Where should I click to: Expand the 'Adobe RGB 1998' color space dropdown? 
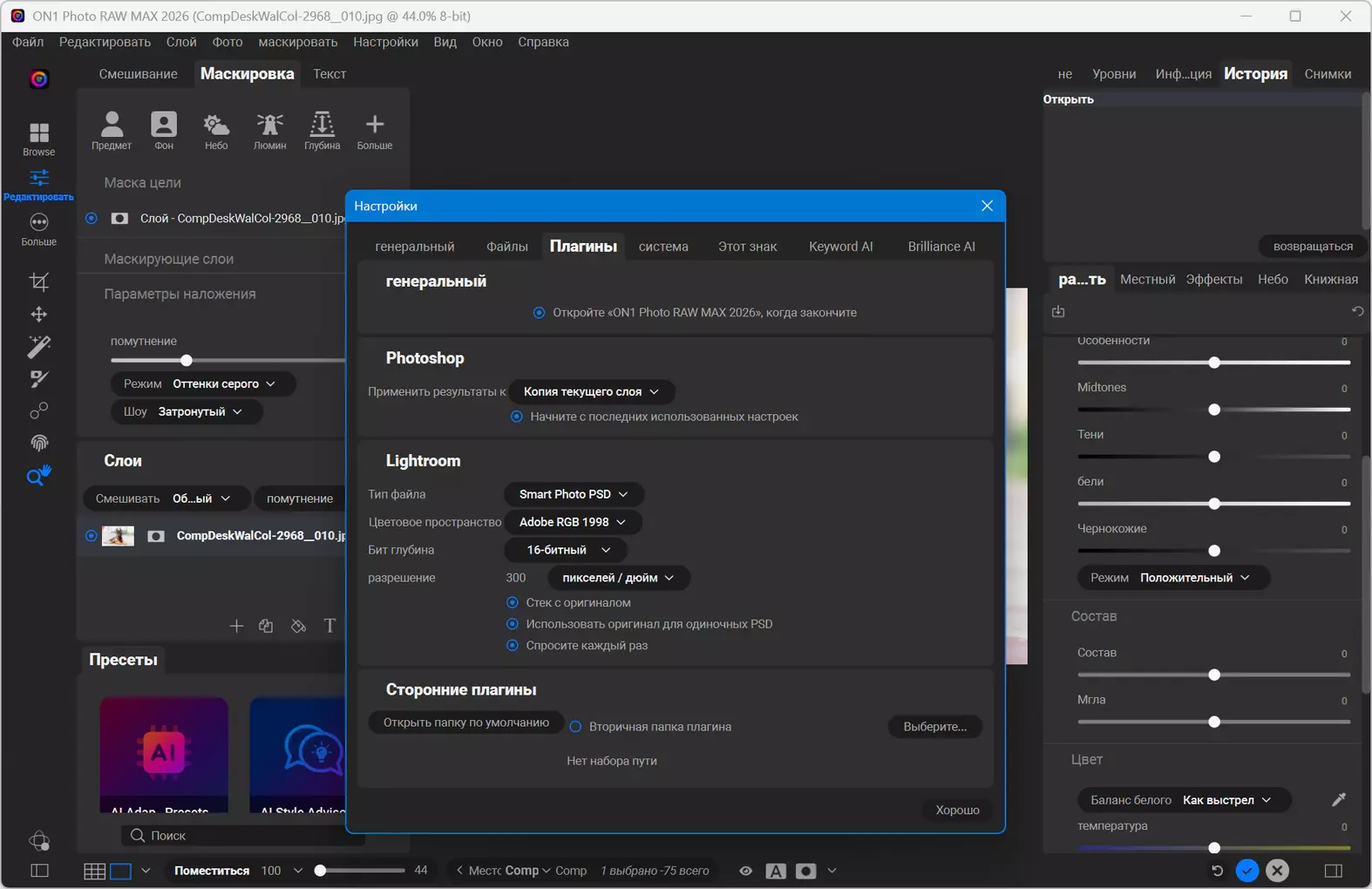click(x=572, y=522)
